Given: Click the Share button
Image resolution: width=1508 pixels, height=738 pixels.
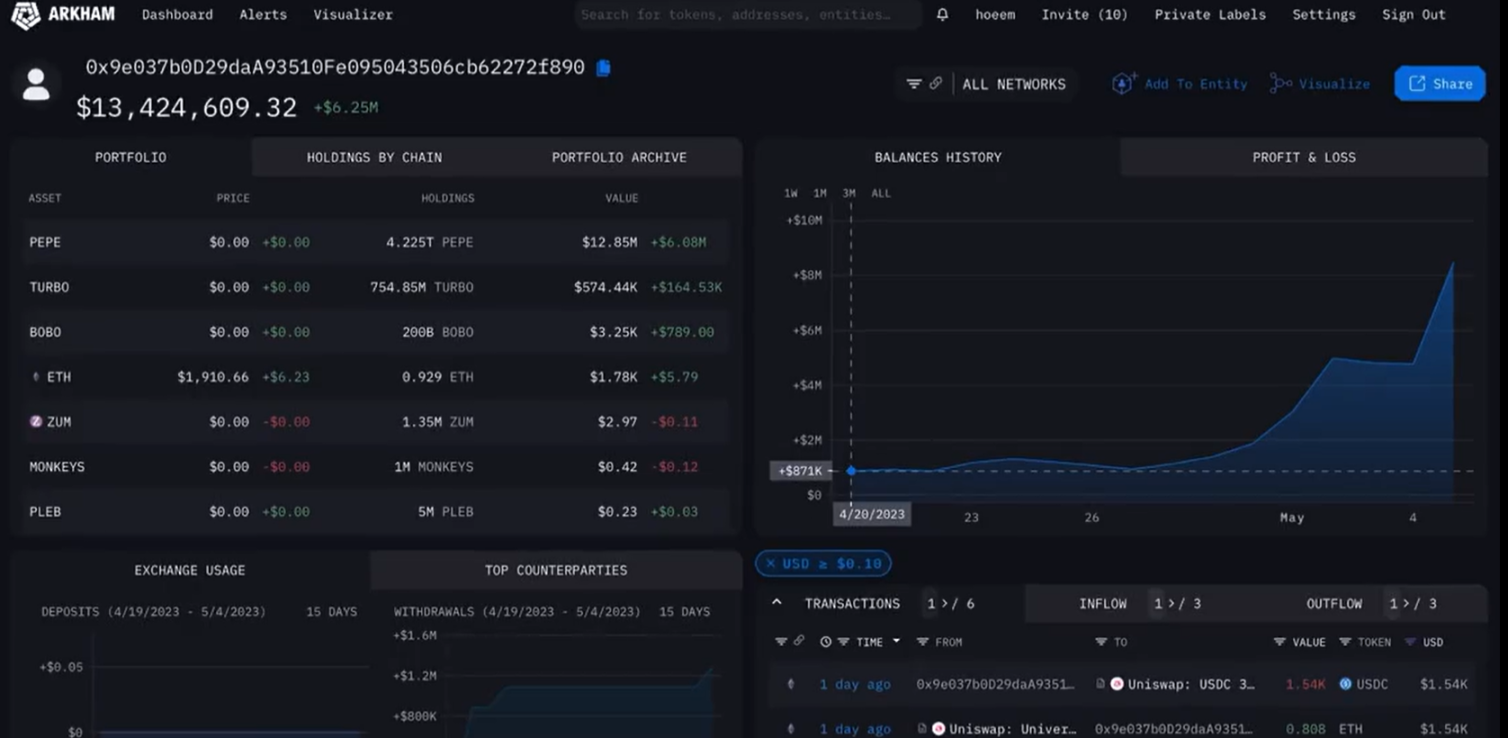Looking at the screenshot, I should coord(1440,84).
